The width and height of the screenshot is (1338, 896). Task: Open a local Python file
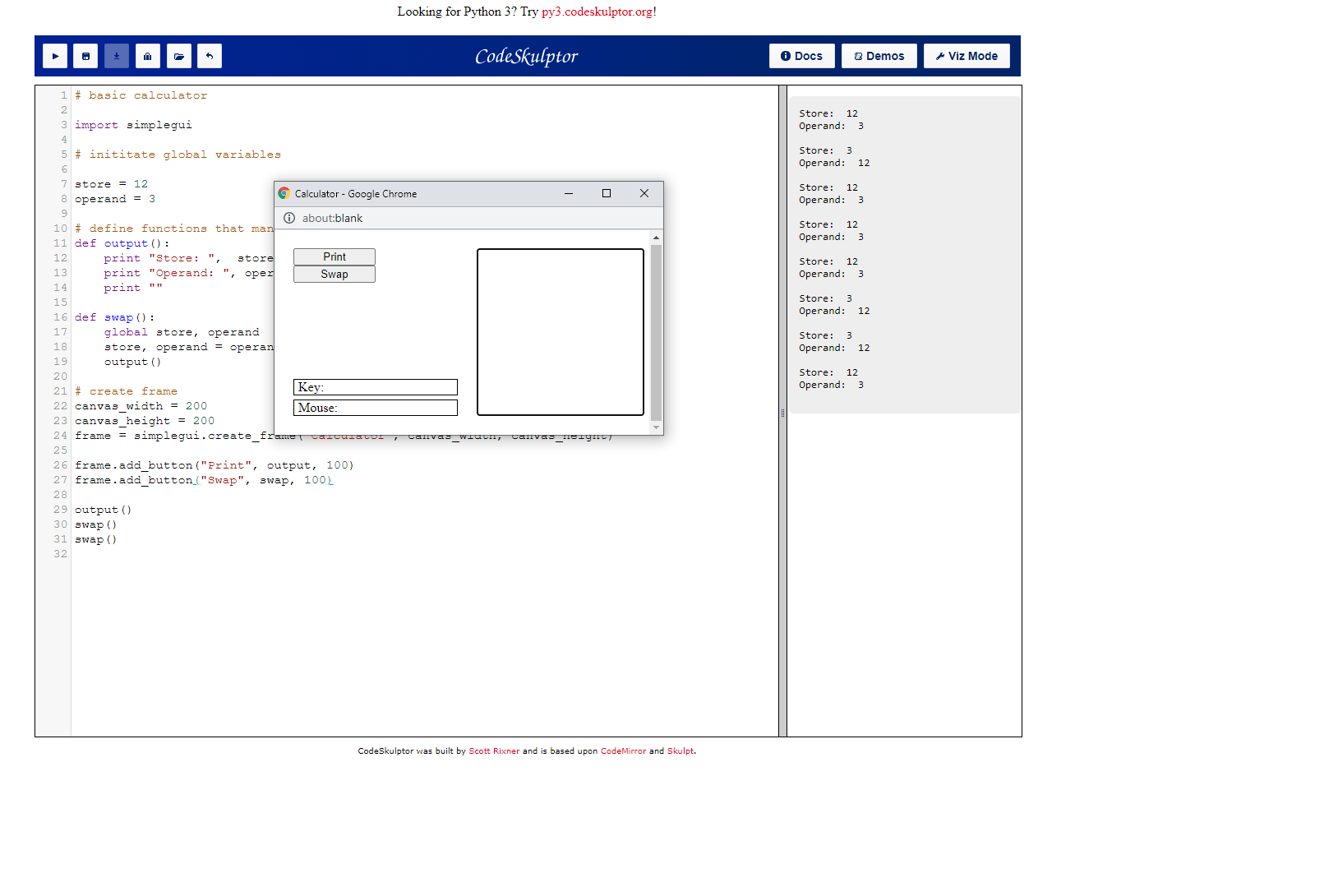coord(178,55)
